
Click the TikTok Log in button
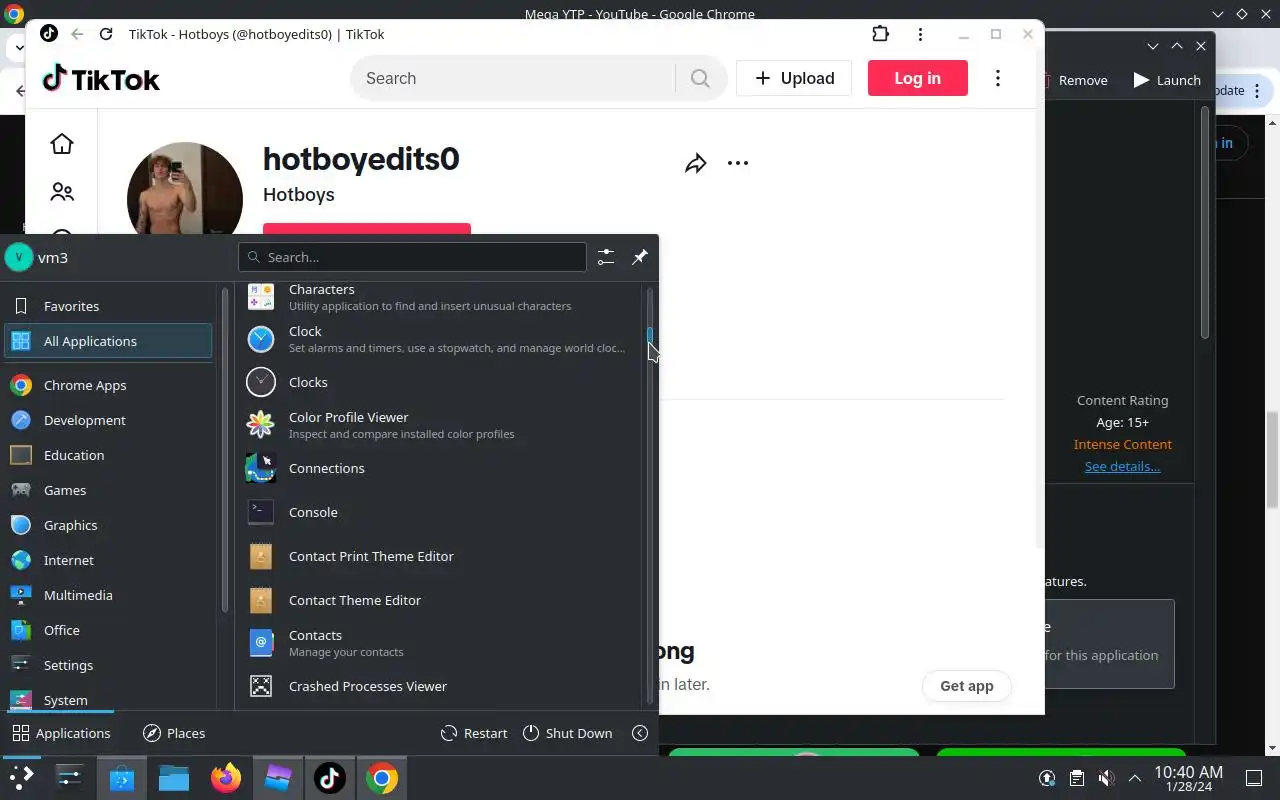(917, 78)
